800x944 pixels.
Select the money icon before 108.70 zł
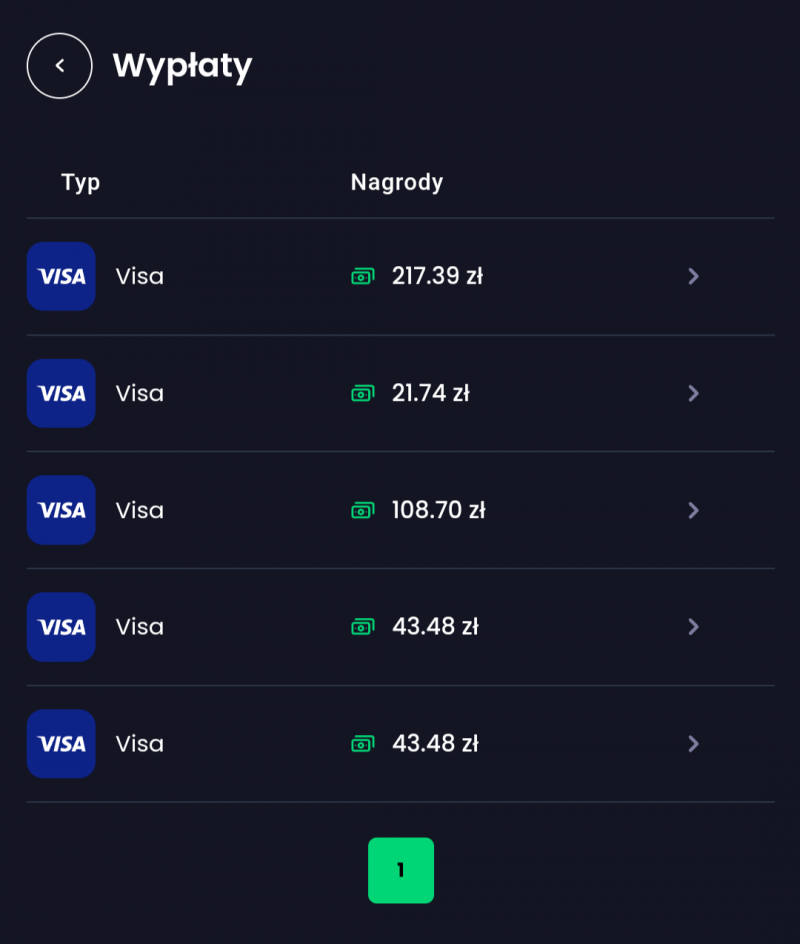(x=363, y=510)
